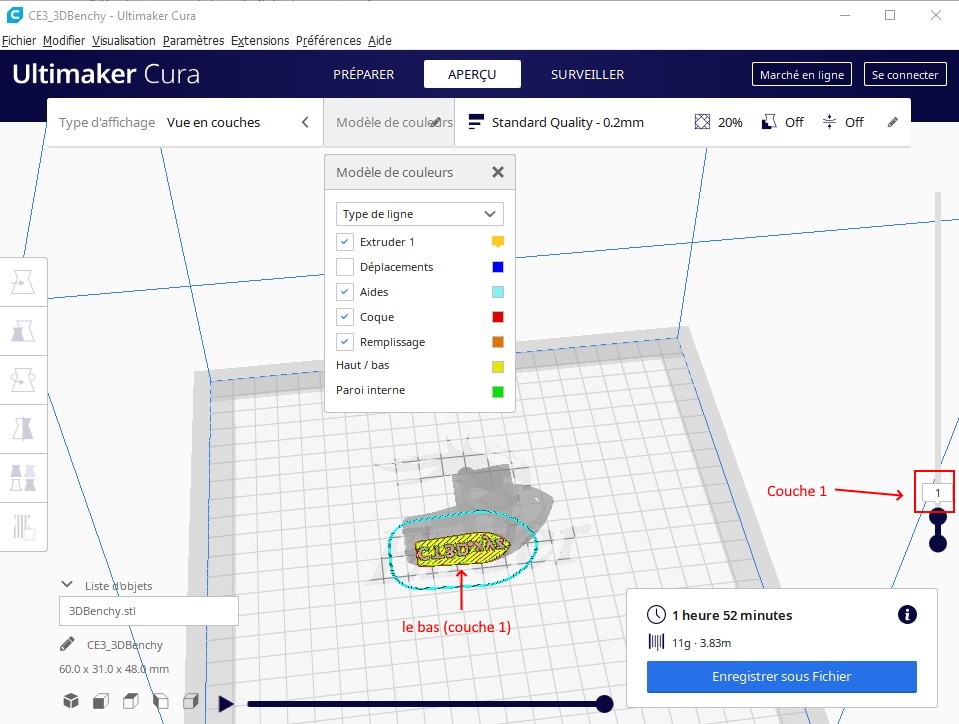Screen dimensions: 959x724
Task: Edit print settings with pencil icon
Action: coord(893,122)
